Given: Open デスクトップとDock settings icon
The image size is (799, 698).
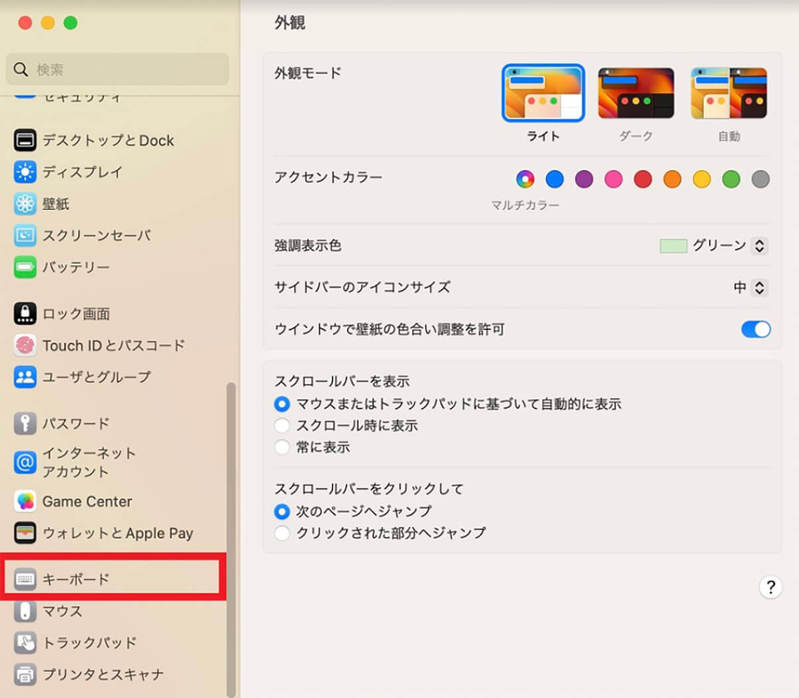Looking at the screenshot, I should point(25,140).
